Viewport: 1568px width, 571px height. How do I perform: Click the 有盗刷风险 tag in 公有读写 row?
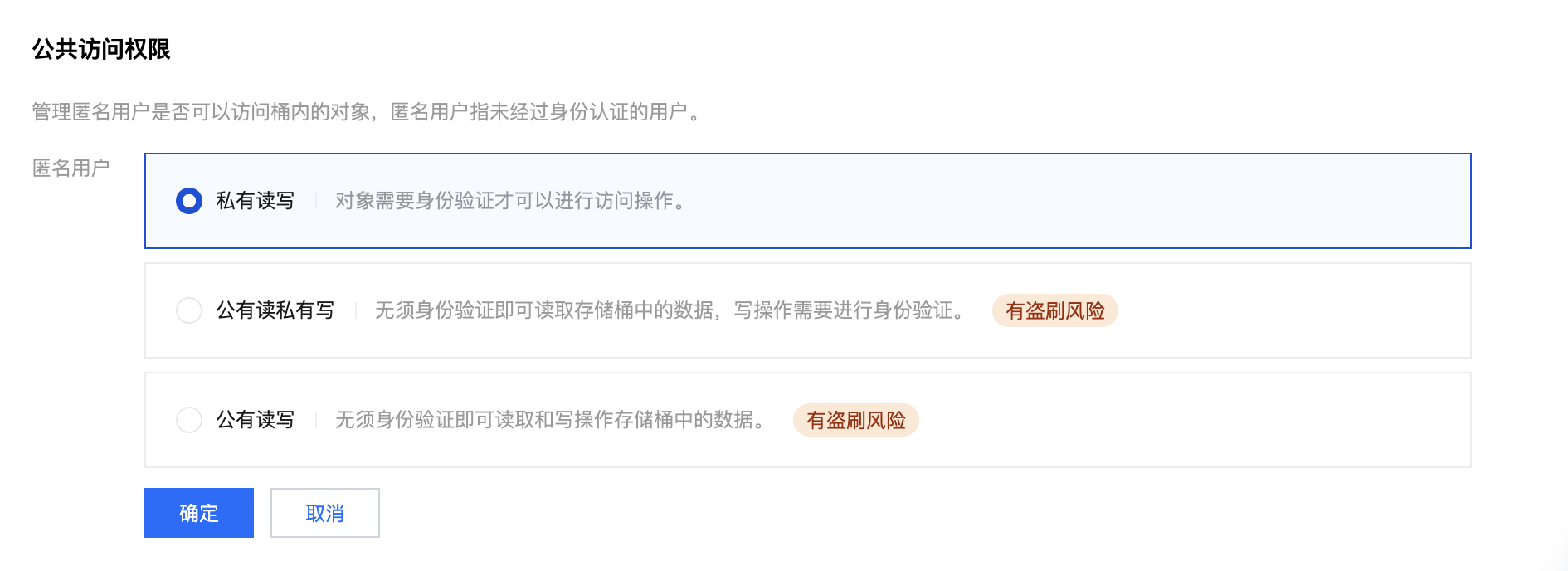(855, 420)
